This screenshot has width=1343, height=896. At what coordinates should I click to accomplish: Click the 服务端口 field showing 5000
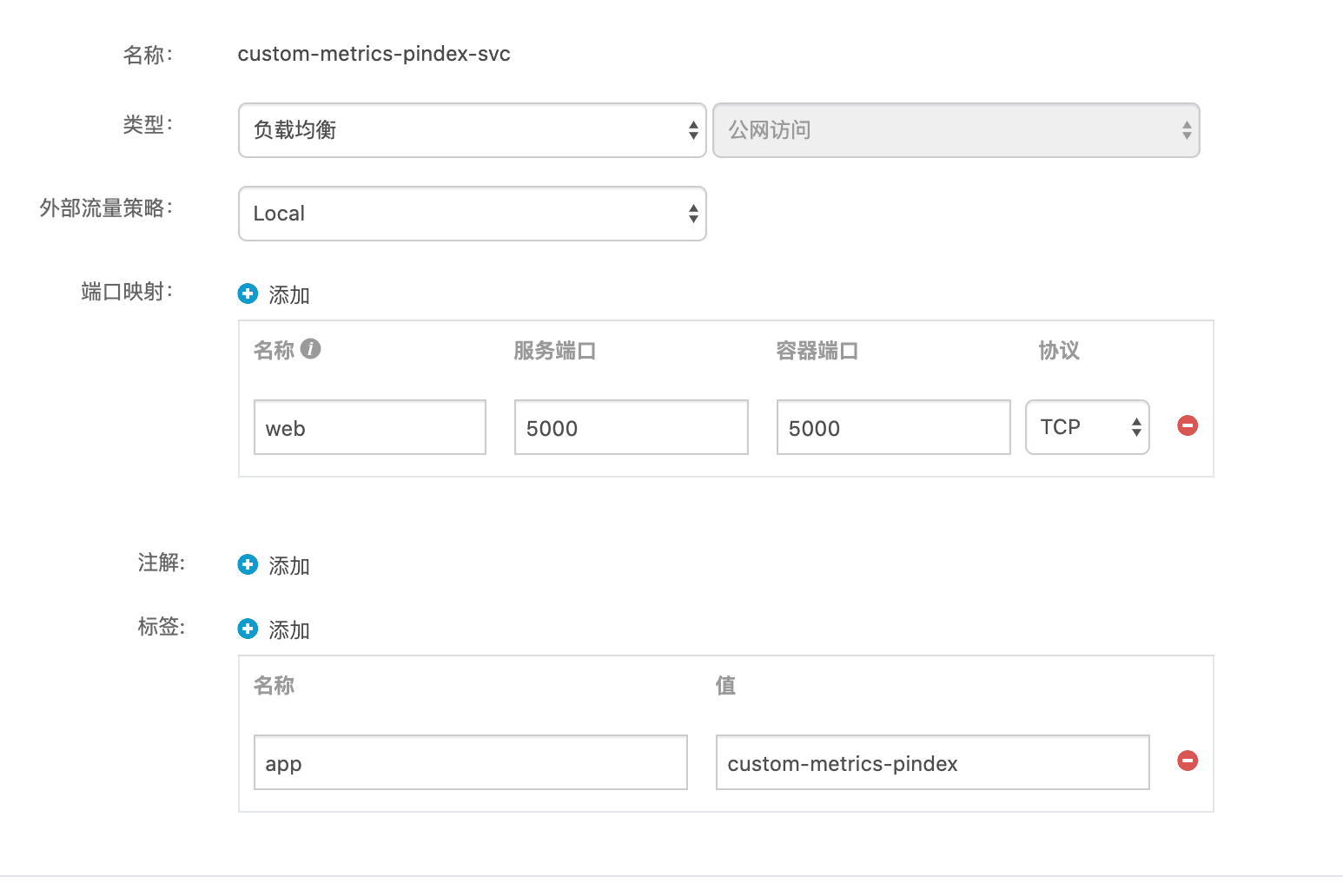click(631, 426)
